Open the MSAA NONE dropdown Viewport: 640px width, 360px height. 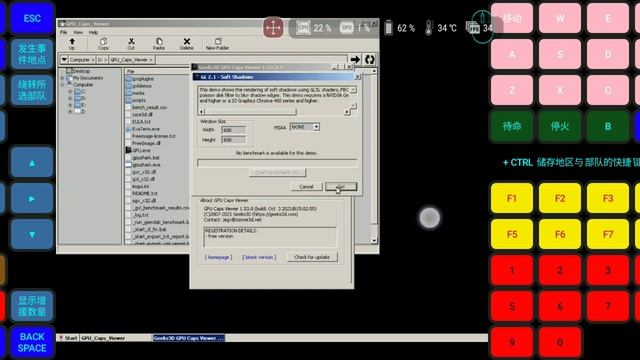[x=316, y=127]
